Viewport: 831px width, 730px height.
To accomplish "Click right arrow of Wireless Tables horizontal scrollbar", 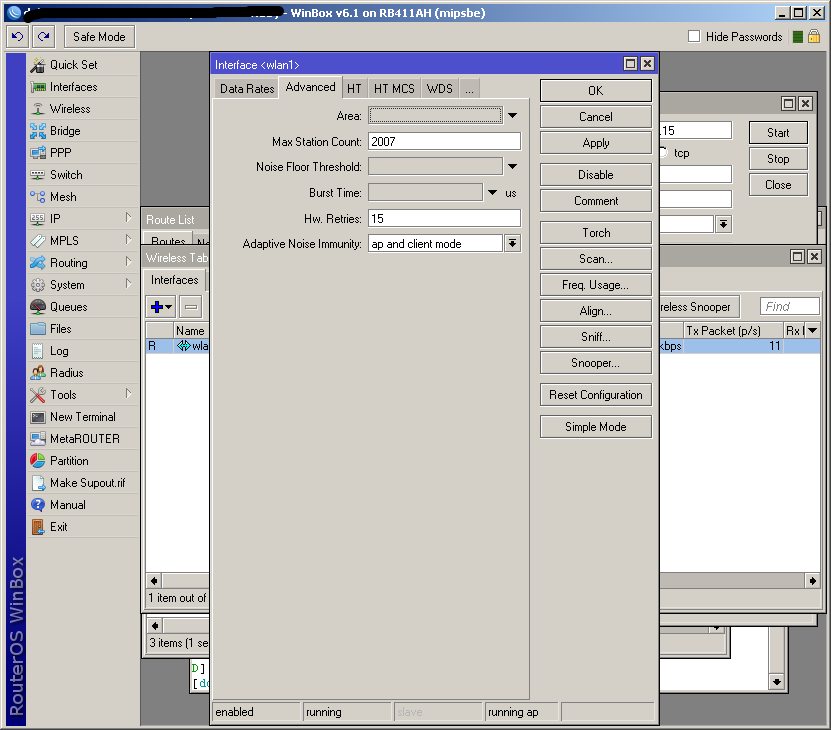I will coord(812,581).
